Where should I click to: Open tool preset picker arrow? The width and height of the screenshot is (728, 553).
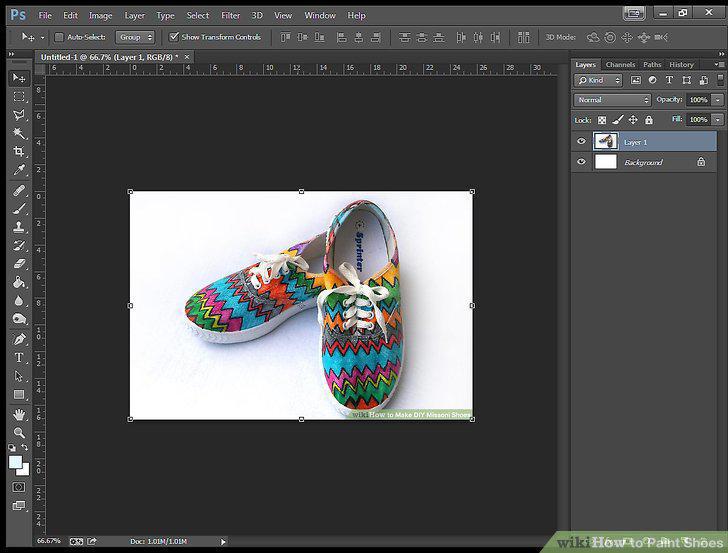click(42, 38)
